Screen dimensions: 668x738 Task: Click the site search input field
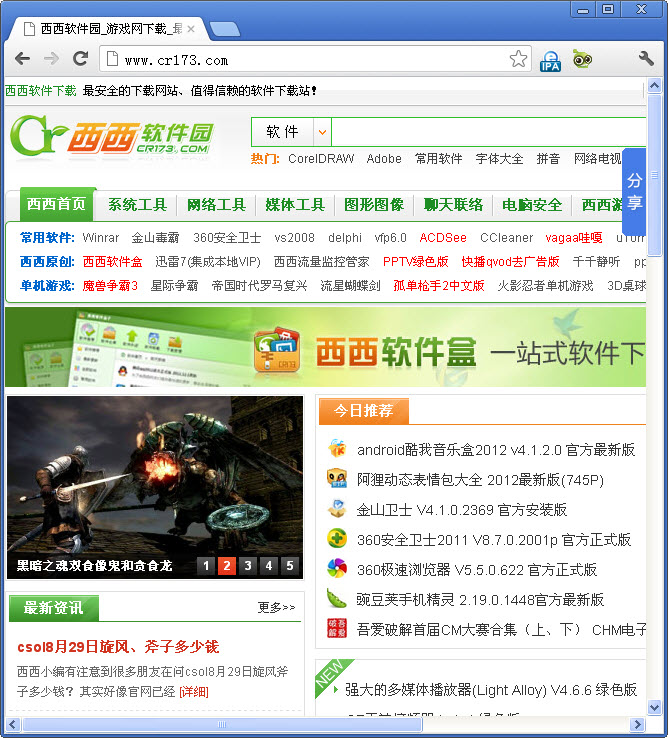[x=489, y=132]
